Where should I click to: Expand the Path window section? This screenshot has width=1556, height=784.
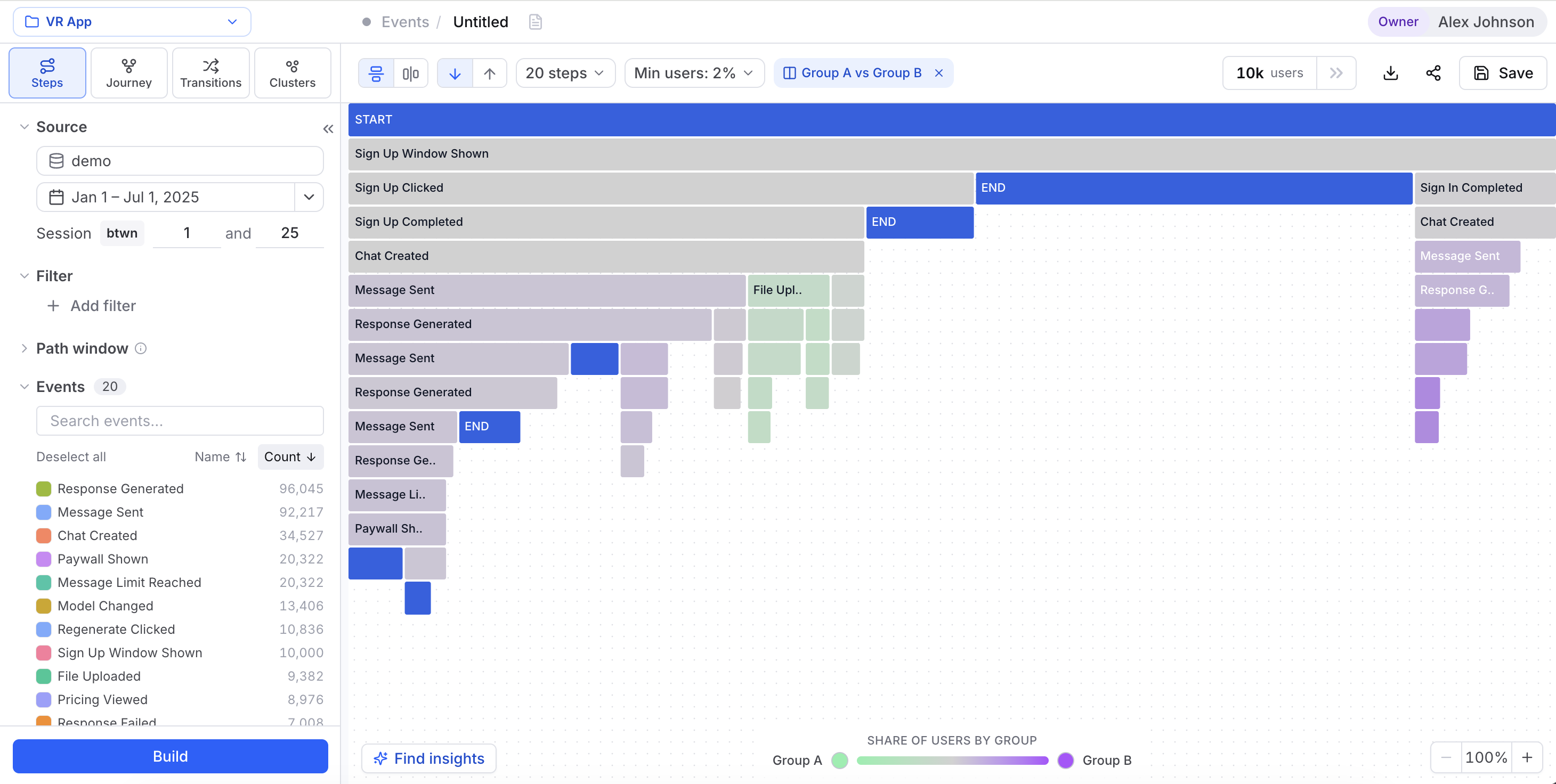coord(24,348)
